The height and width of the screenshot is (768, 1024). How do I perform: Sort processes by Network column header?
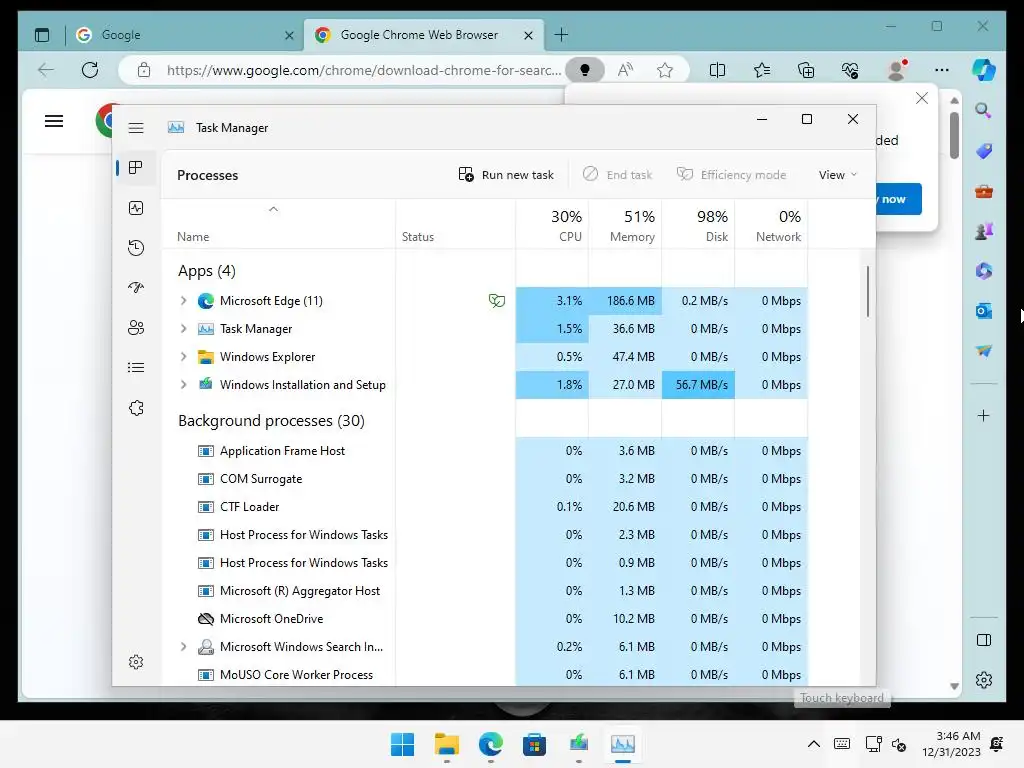[x=771, y=225]
